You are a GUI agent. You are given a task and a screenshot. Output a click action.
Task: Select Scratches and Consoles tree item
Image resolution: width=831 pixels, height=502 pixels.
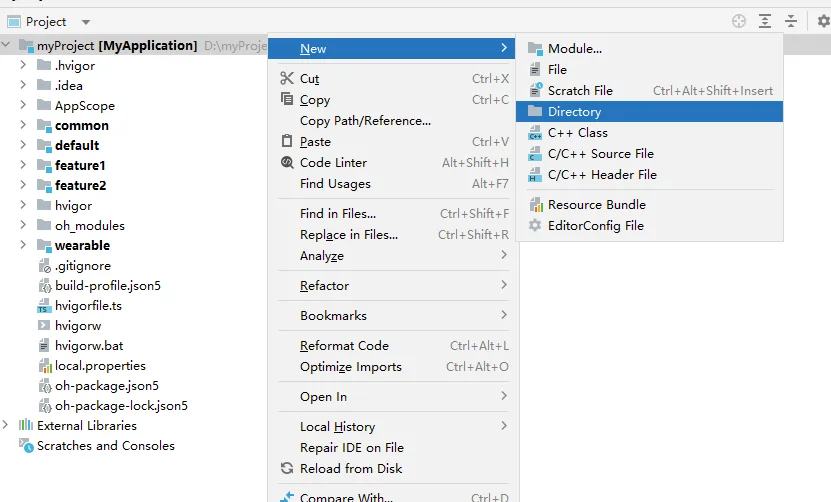click(105, 446)
